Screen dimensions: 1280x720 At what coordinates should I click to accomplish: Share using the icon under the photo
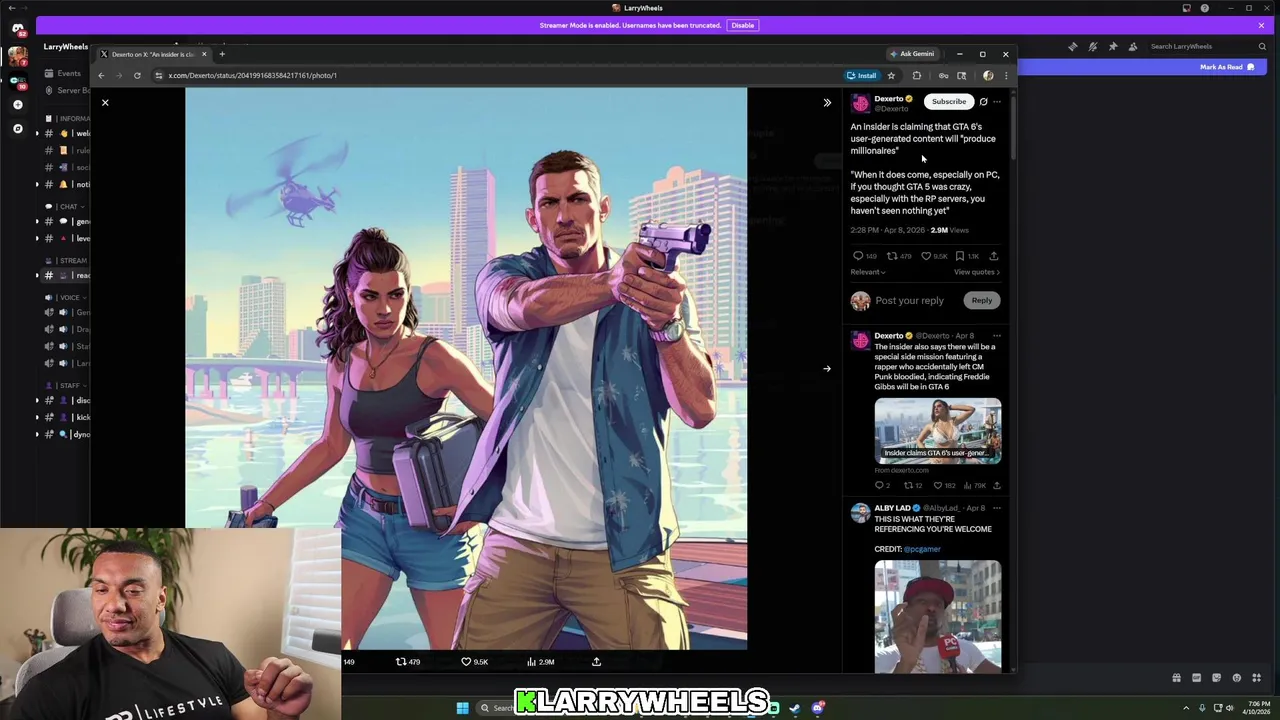click(597, 662)
